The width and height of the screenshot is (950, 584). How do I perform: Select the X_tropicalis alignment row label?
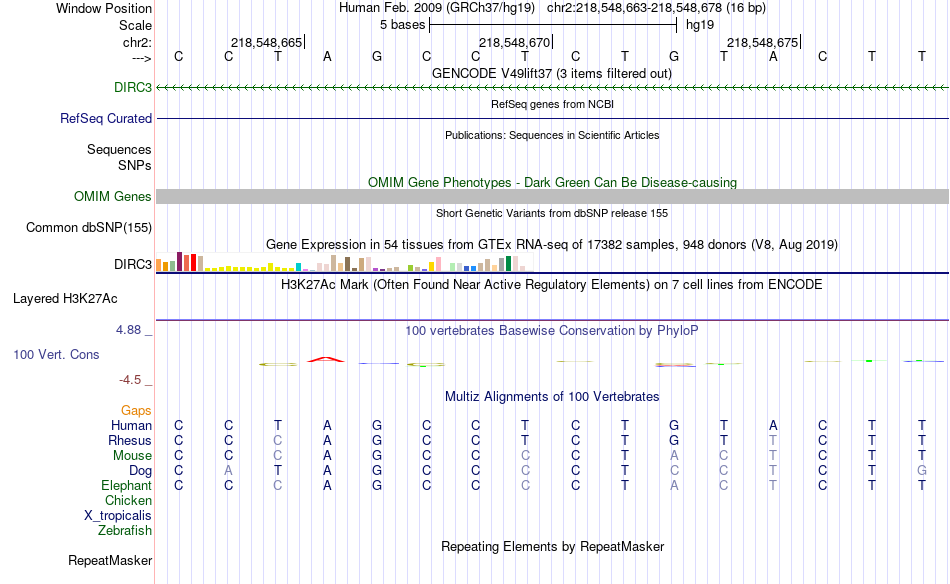tap(118, 516)
